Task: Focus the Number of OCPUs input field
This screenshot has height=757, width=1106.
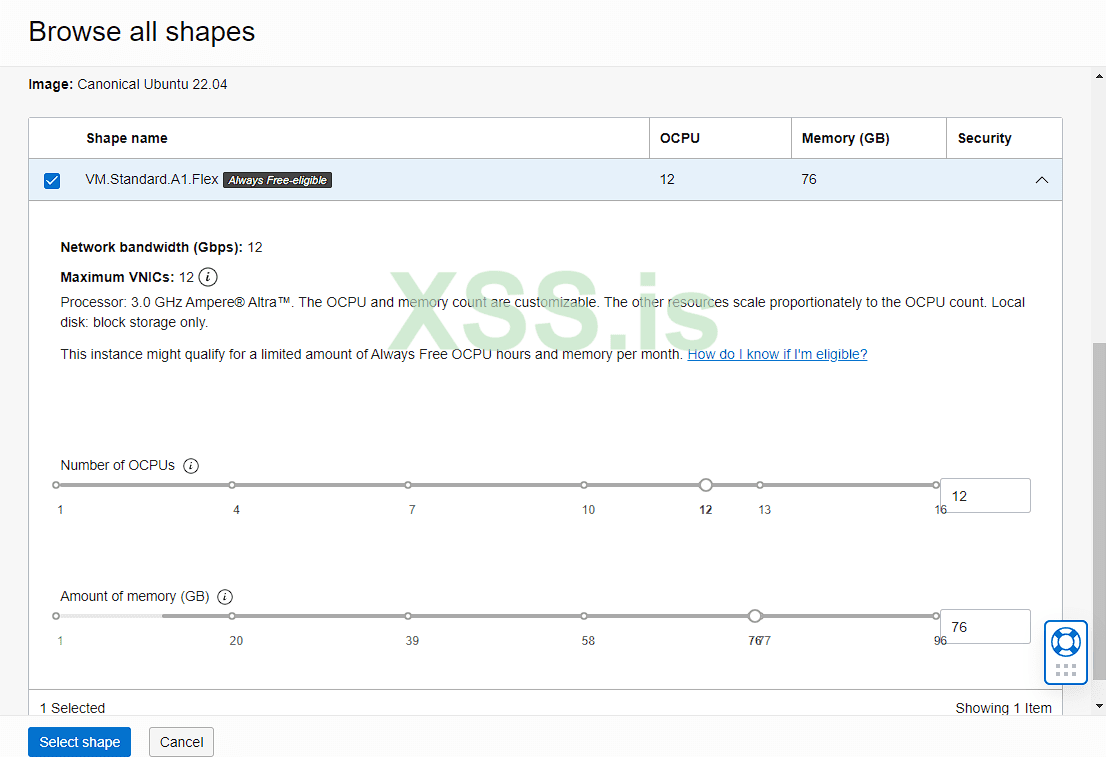Action: (x=984, y=496)
